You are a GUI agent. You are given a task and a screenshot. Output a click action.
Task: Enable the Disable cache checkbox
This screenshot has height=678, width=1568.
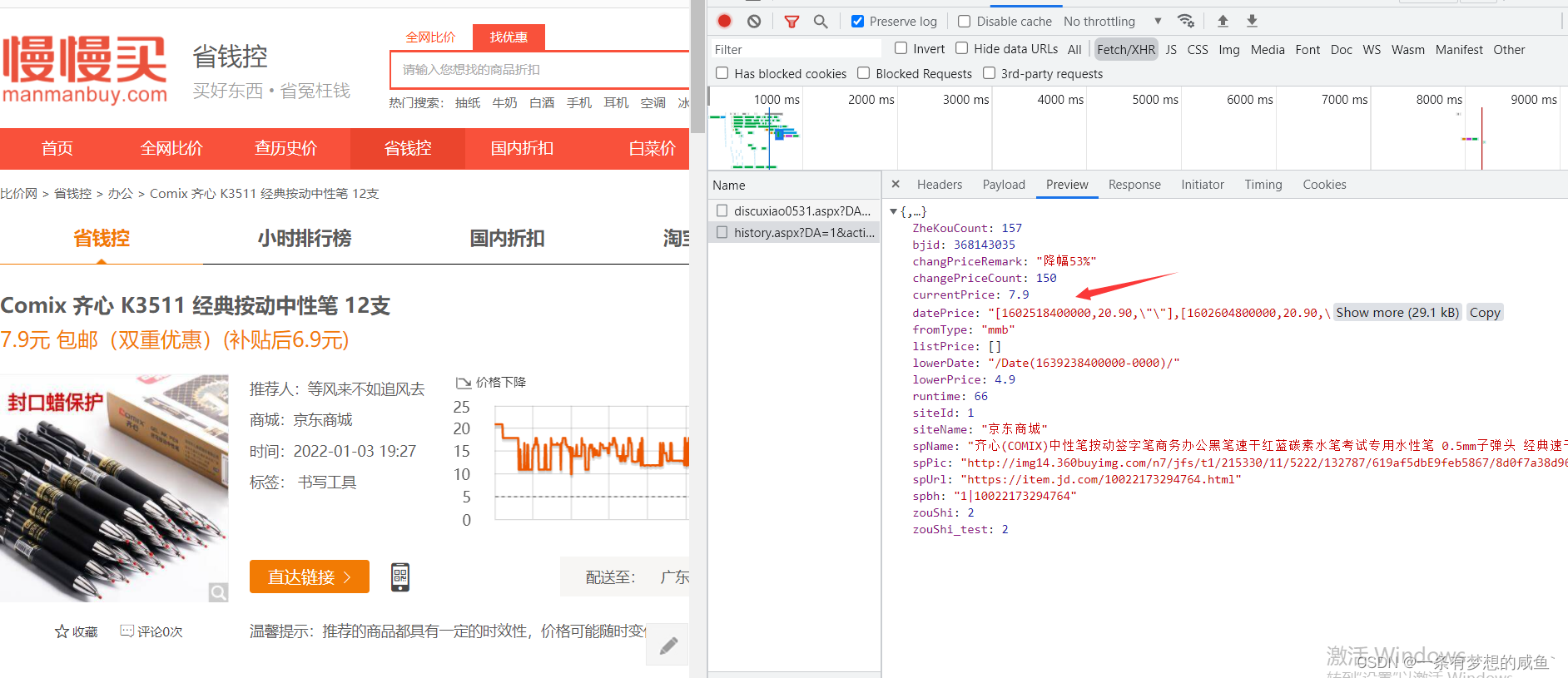[964, 21]
